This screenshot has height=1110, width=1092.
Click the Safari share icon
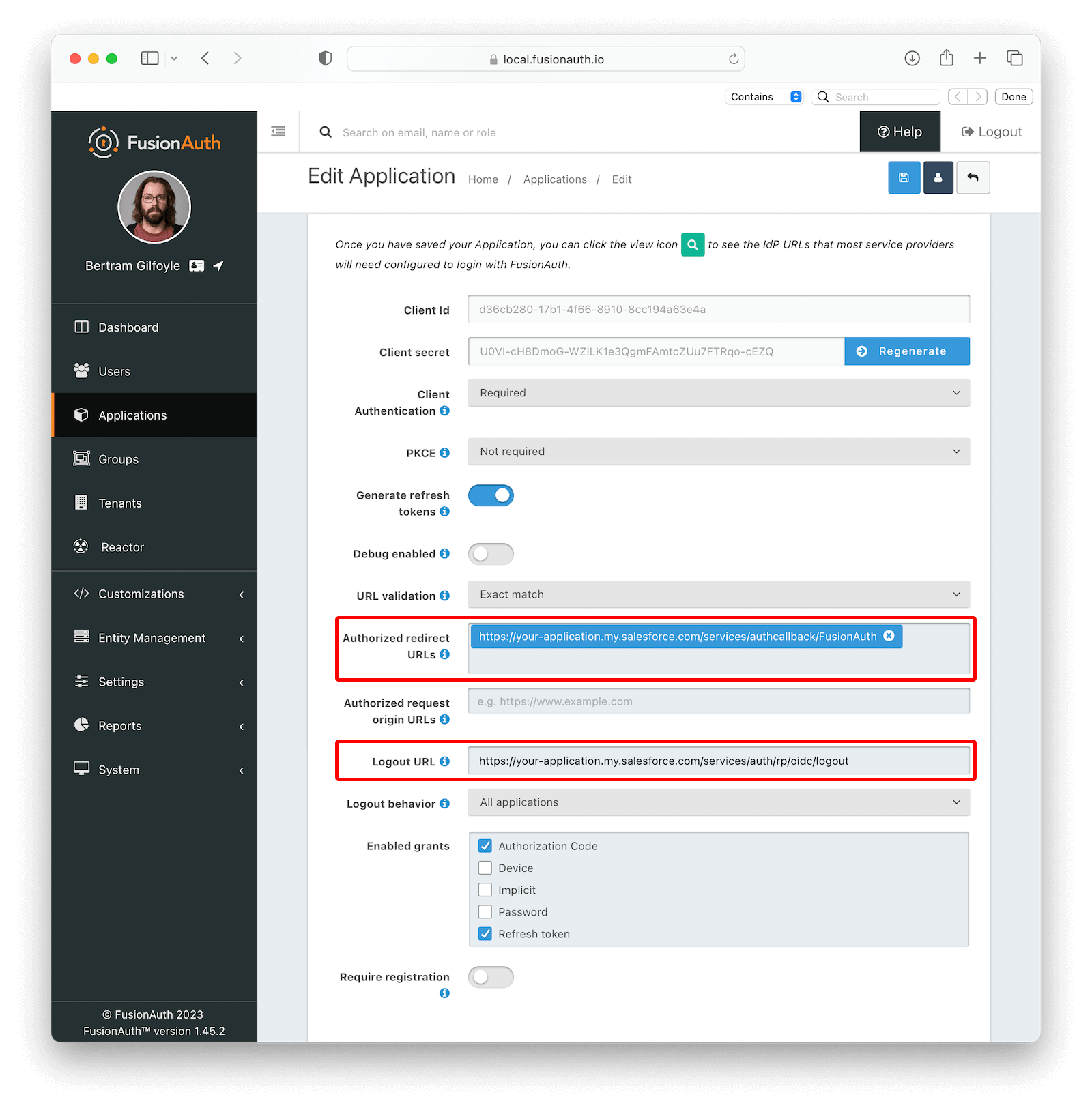(946, 58)
